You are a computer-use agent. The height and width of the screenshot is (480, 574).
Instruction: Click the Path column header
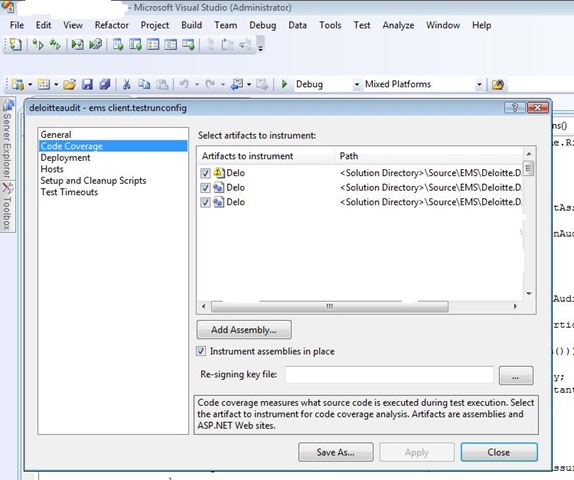(x=429, y=156)
